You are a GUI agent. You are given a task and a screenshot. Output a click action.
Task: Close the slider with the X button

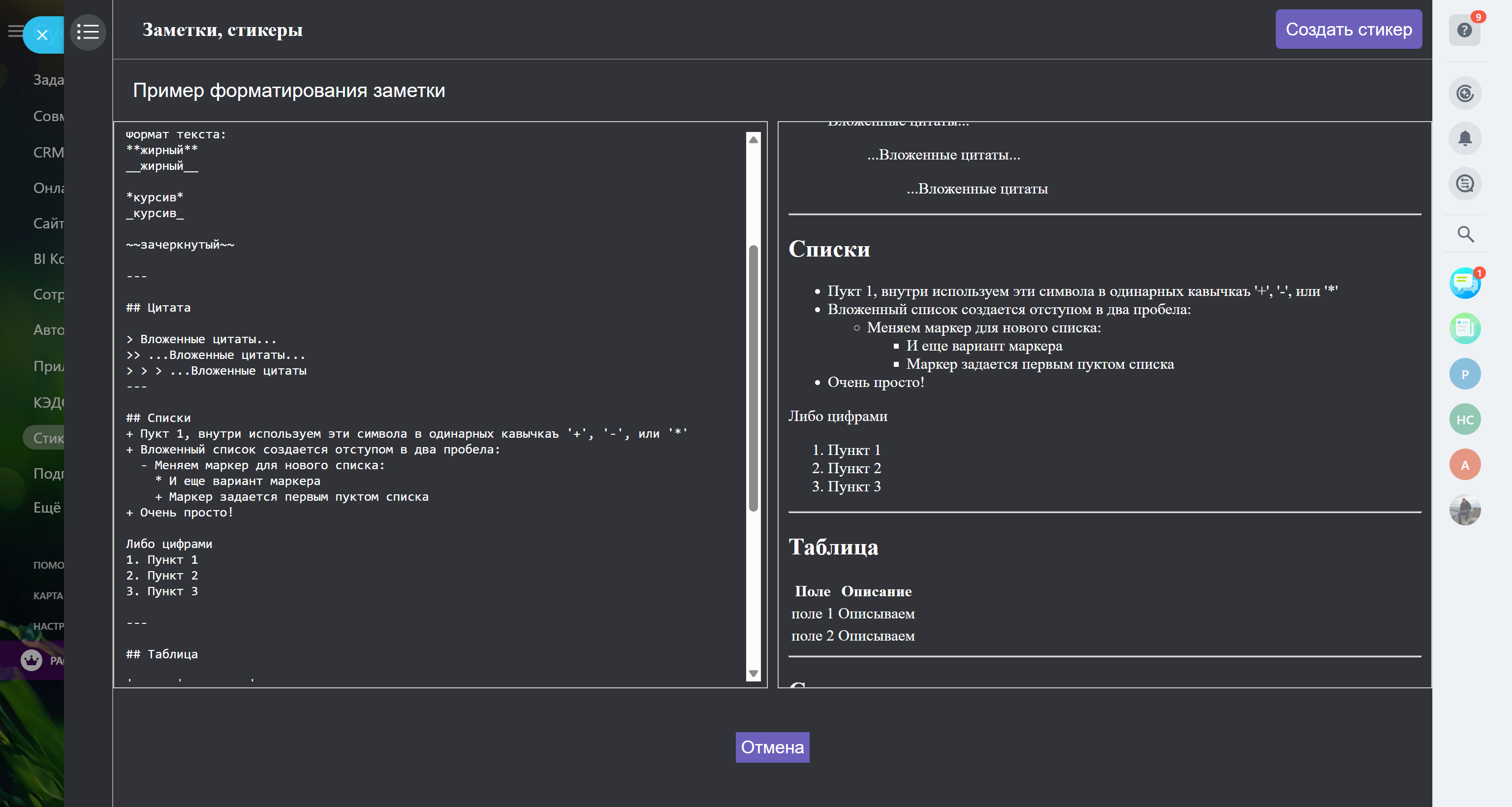click(42, 34)
